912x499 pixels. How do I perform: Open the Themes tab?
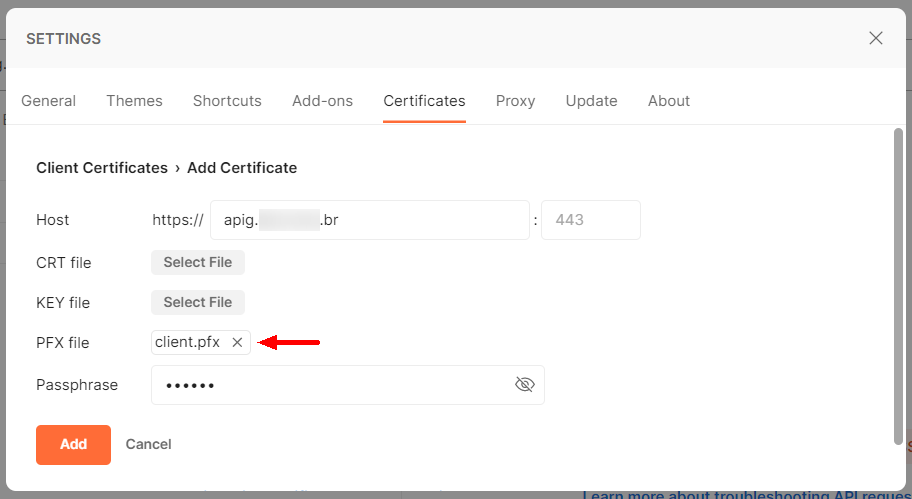(x=134, y=101)
